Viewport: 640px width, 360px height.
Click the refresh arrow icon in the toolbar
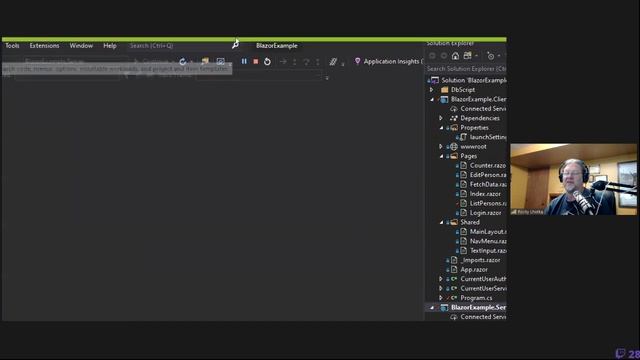(182, 61)
